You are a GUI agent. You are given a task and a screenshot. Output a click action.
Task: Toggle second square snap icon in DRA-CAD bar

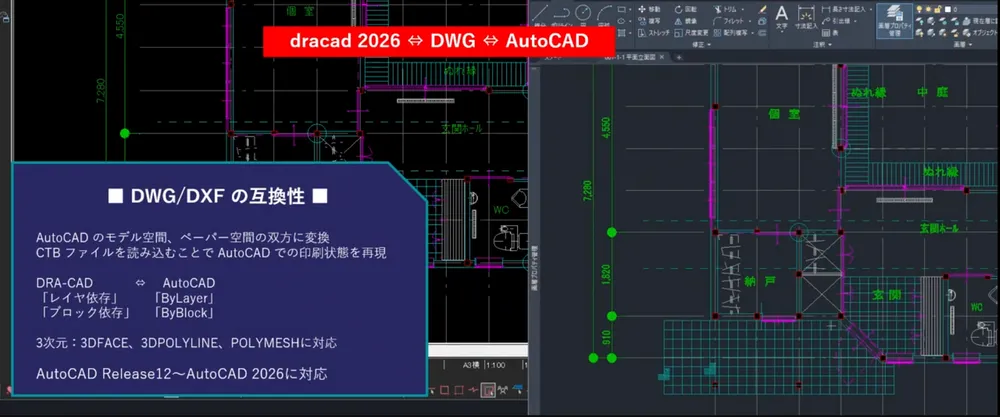point(459,390)
